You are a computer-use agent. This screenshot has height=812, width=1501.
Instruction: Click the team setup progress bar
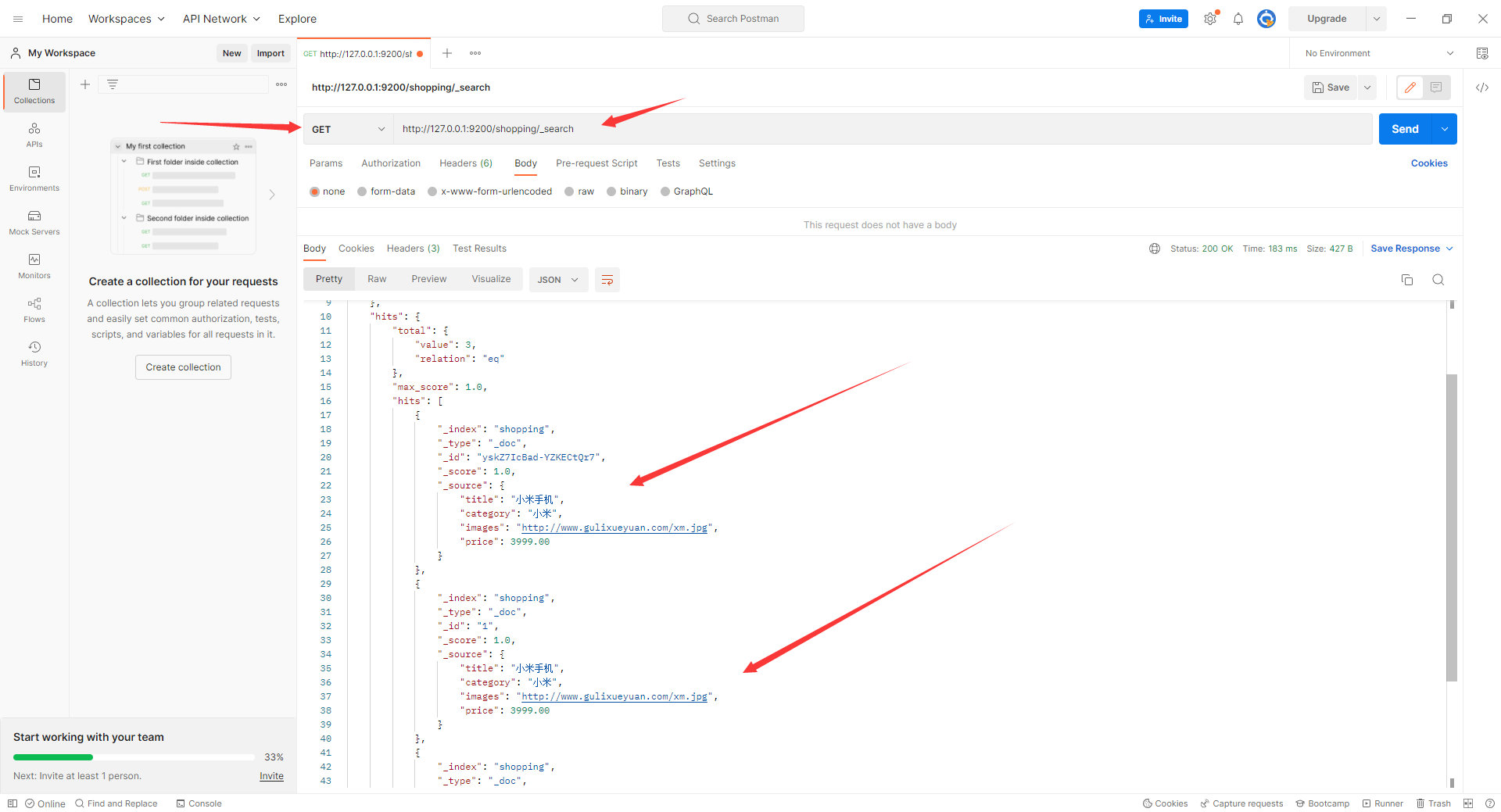[134, 757]
